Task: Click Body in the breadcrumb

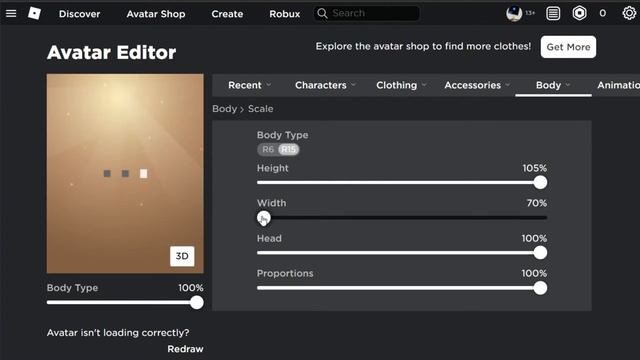Action: [224, 109]
